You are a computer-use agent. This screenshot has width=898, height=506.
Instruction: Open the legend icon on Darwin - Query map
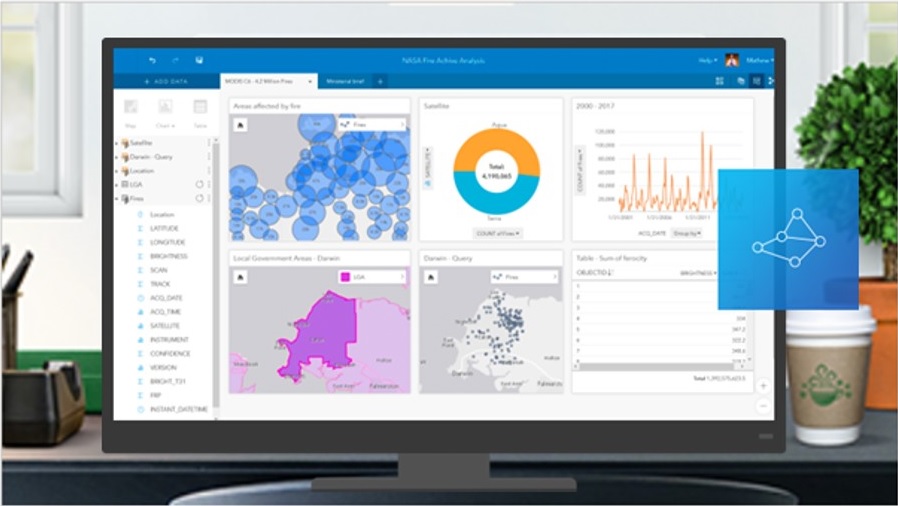point(431,277)
